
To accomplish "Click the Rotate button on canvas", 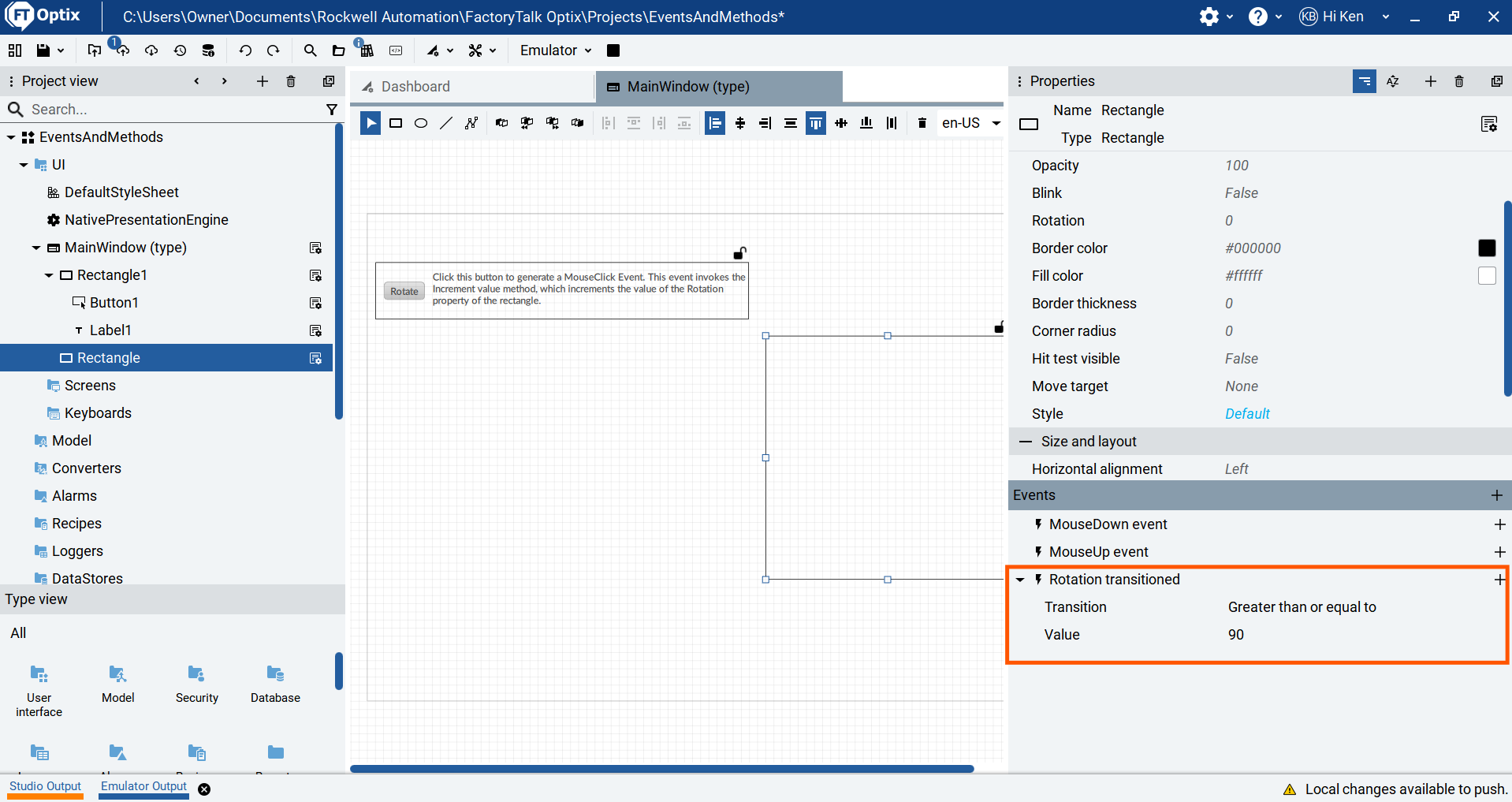I will pos(404,291).
